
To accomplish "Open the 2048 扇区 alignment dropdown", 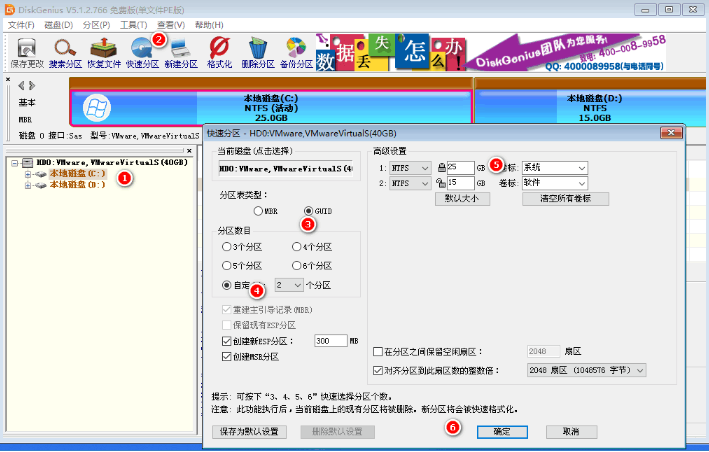I will 586,370.
